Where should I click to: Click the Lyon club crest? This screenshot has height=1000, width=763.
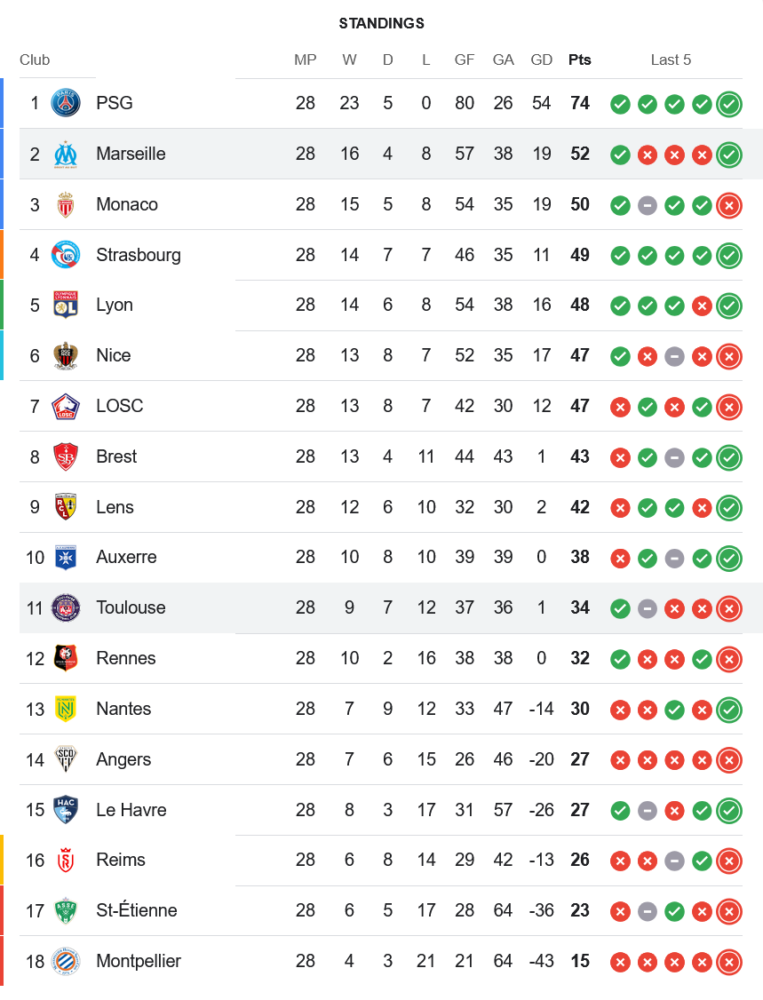click(x=66, y=305)
